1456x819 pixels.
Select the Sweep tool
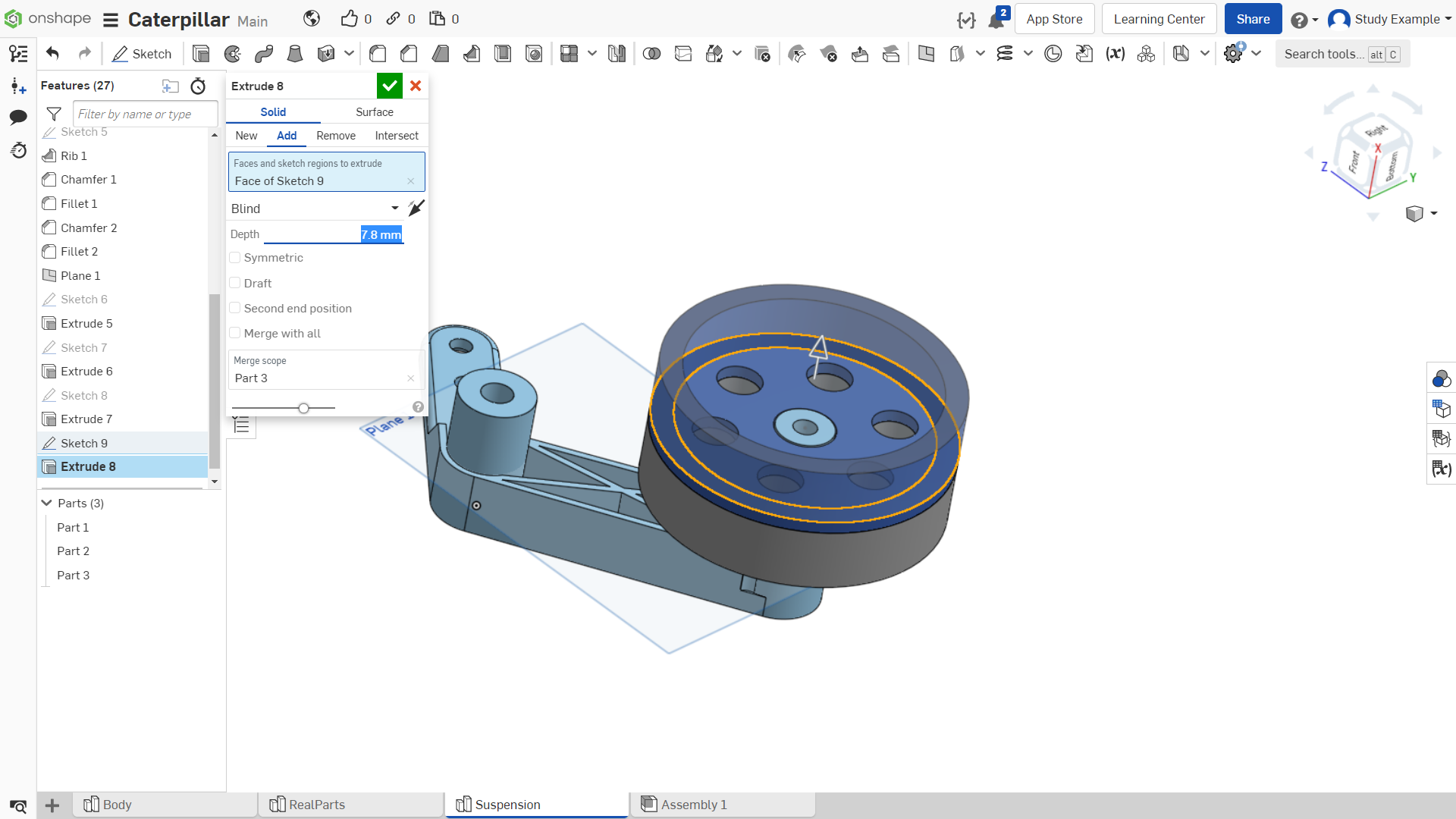(x=264, y=54)
